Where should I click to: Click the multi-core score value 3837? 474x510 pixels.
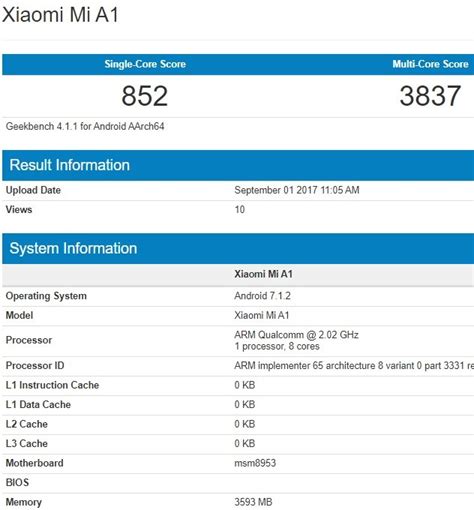point(430,96)
